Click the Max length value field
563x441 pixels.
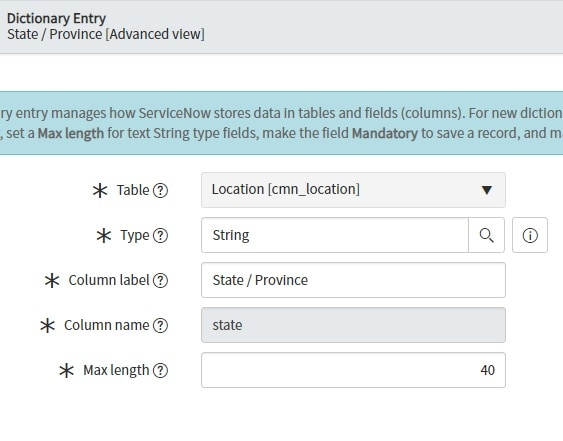click(353, 370)
